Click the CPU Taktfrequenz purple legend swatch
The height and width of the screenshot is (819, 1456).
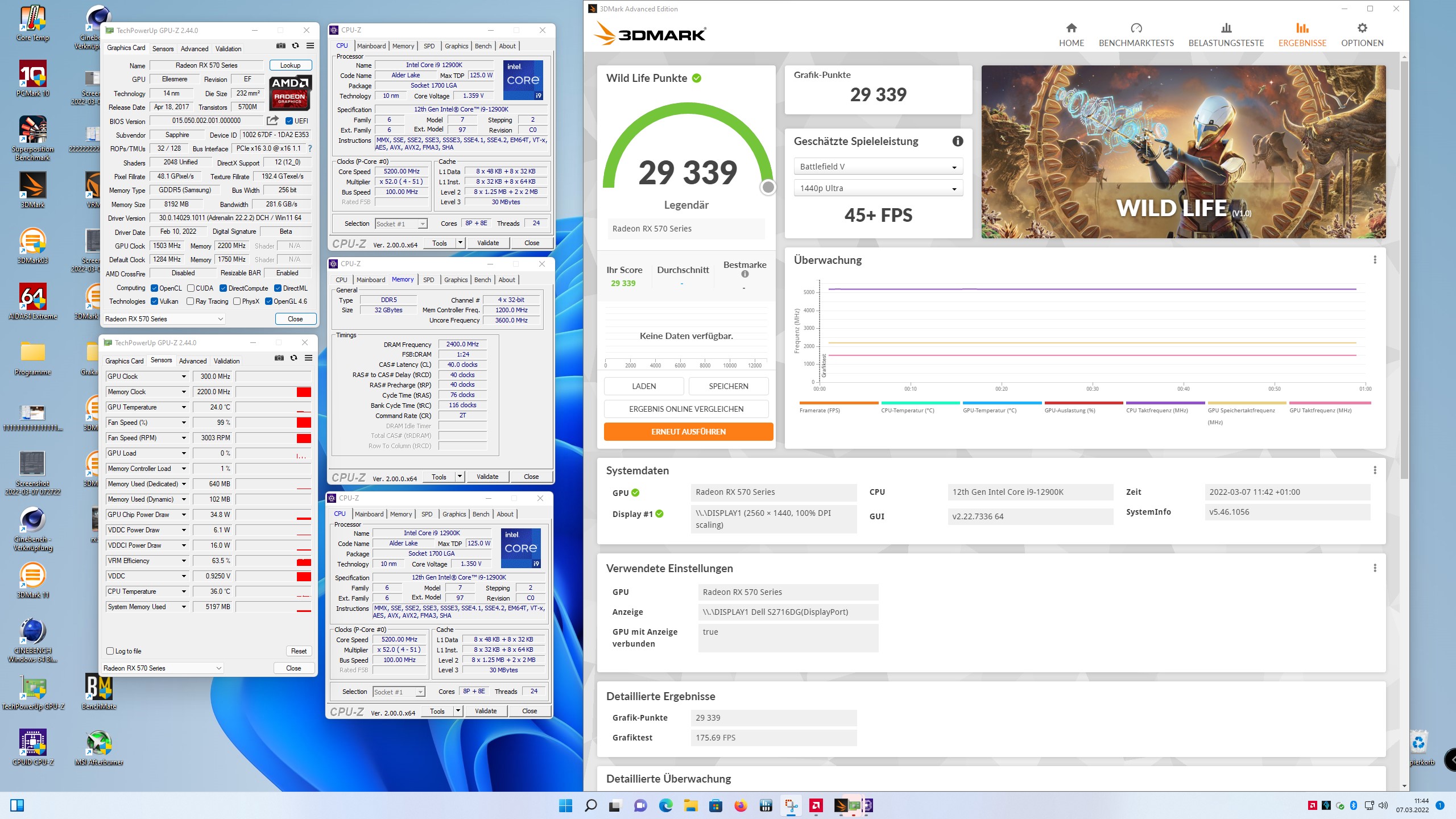[x=1165, y=403]
